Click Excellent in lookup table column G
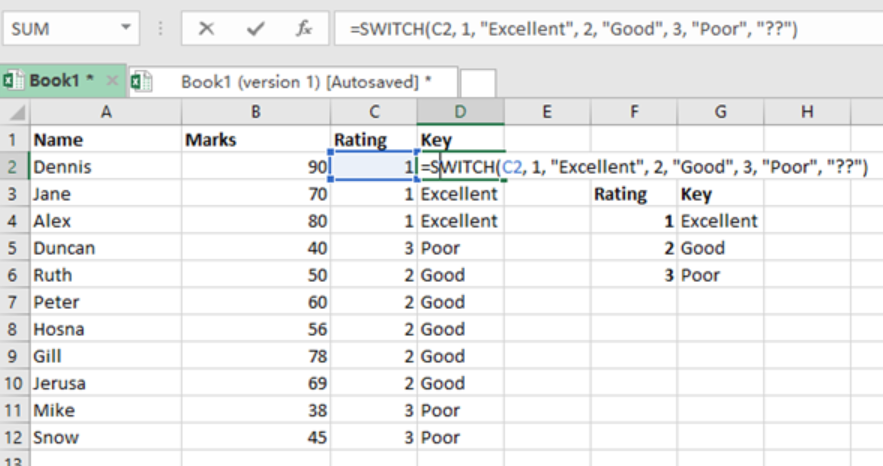Screen dimensions: 883x466 721,221
